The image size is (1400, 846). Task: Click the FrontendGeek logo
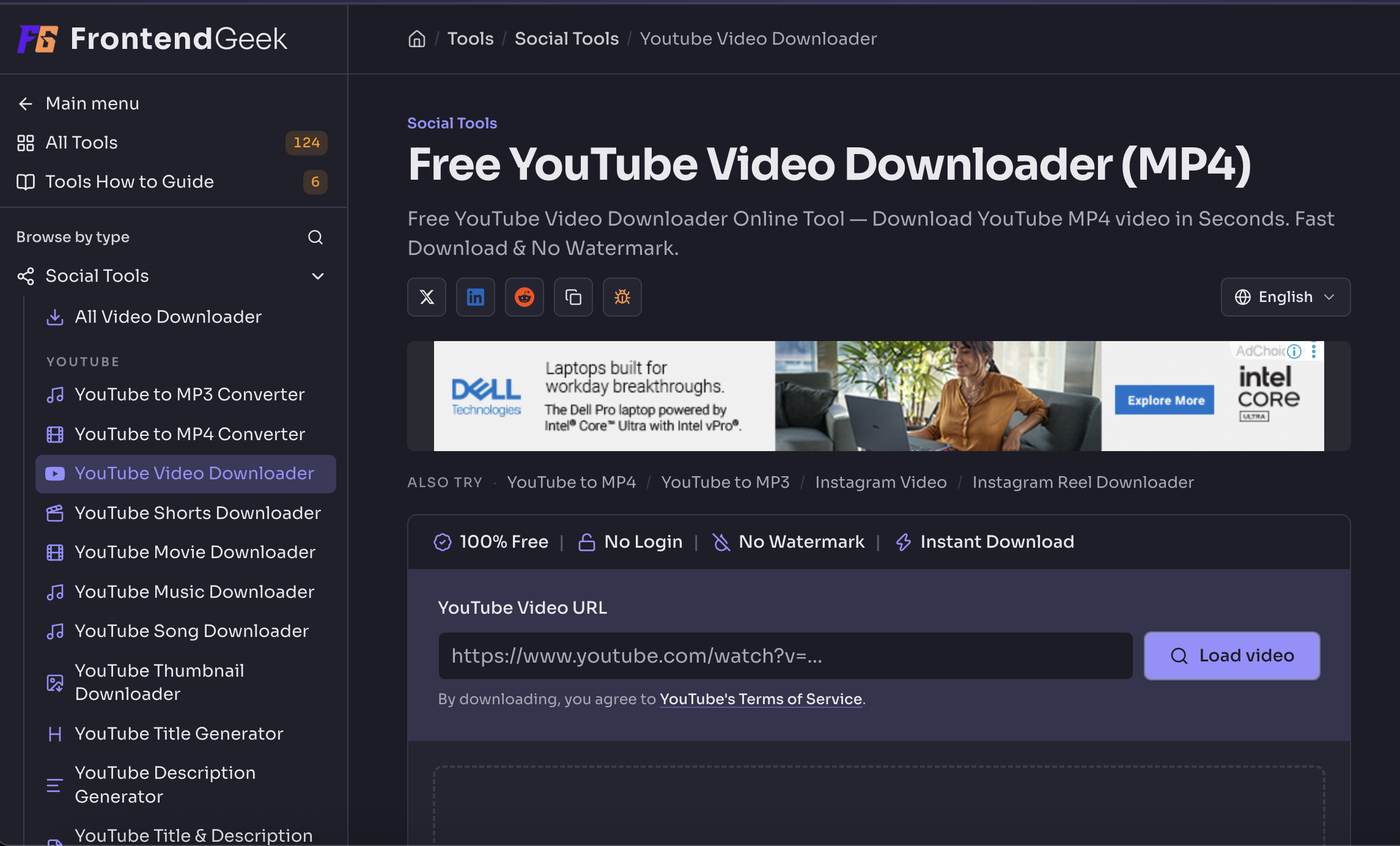pyautogui.click(x=152, y=39)
